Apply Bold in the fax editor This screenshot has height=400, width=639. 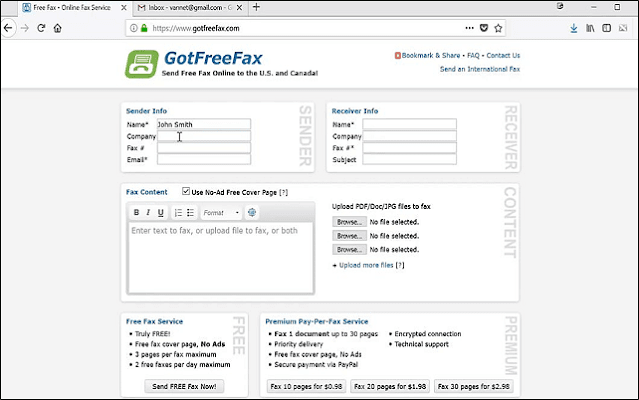pos(137,212)
